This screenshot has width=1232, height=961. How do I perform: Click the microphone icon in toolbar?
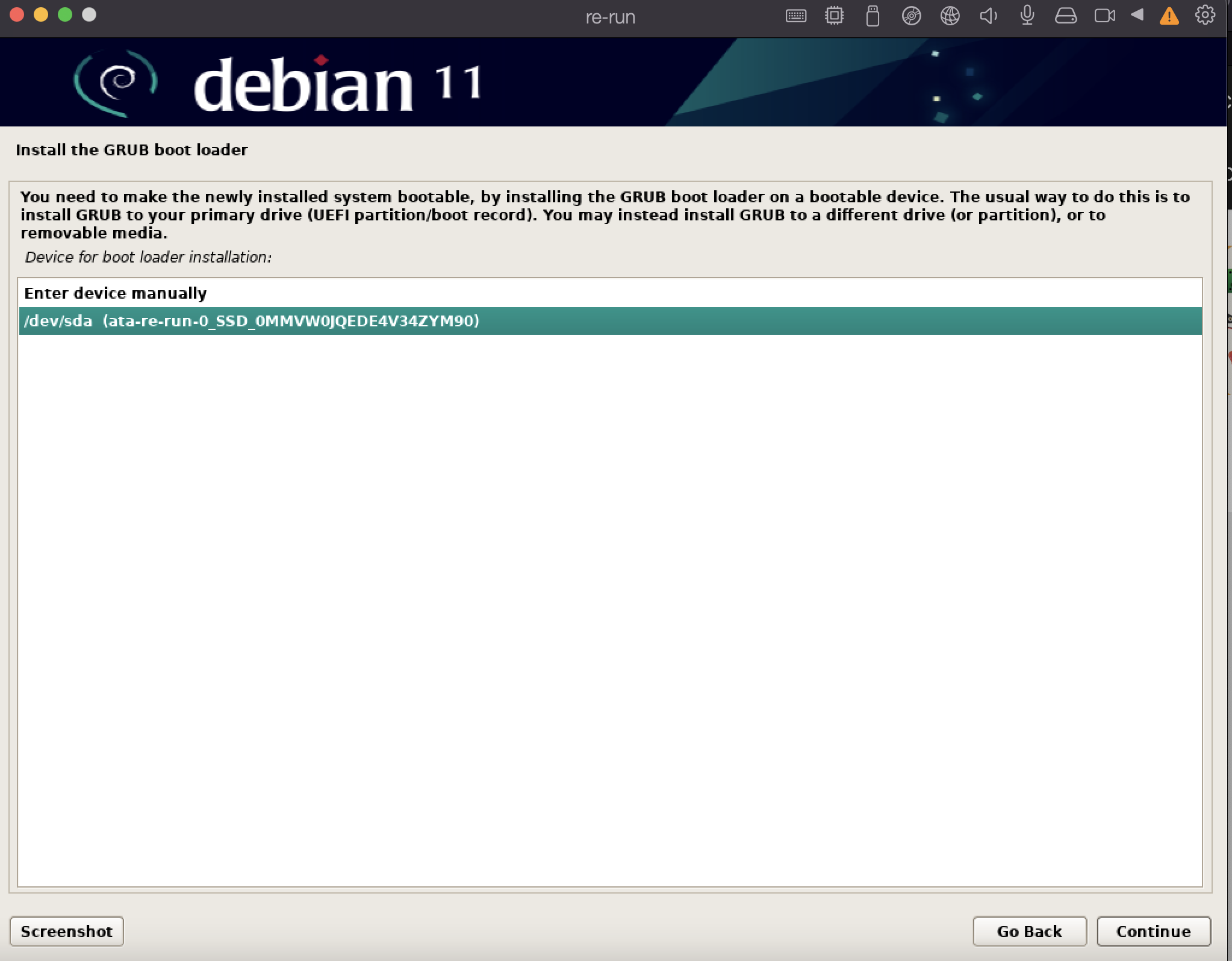1027,15
